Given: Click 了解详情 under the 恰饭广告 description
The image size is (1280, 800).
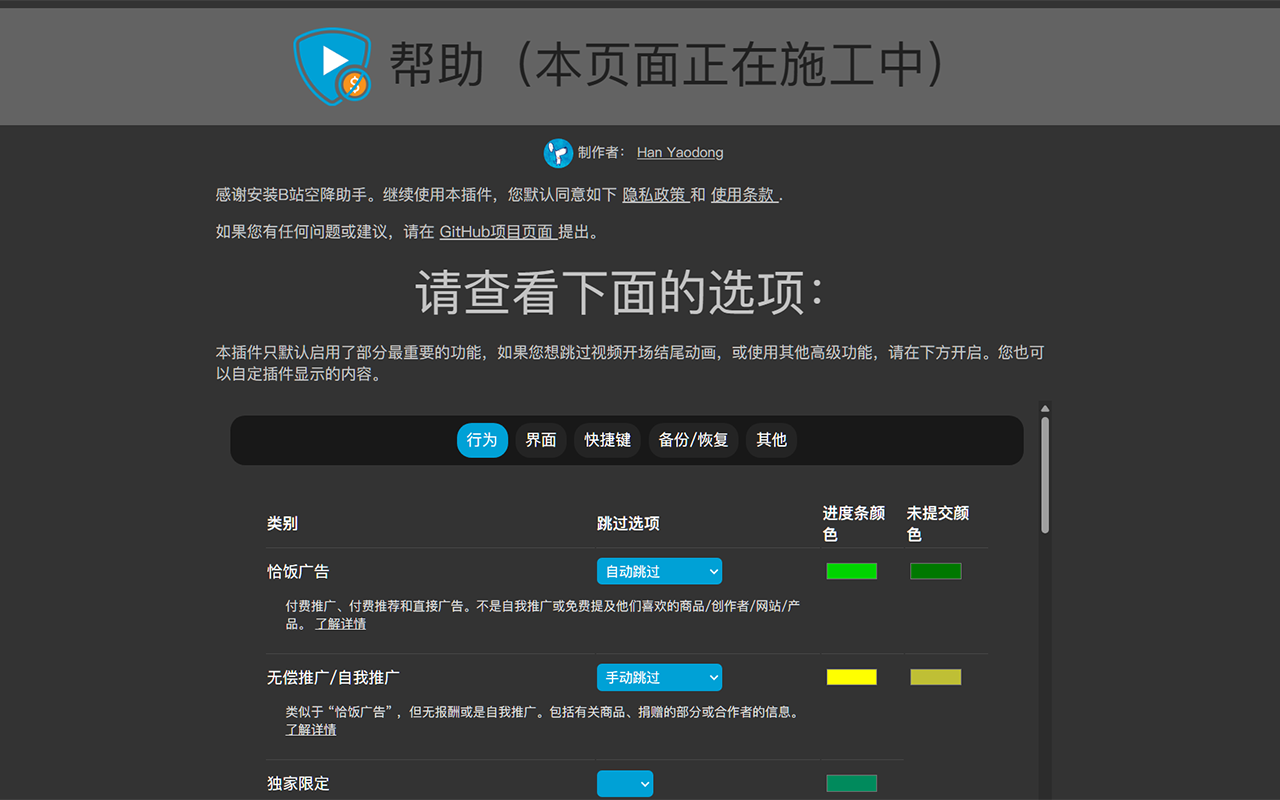Looking at the screenshot, I should [x=341, y=623].
